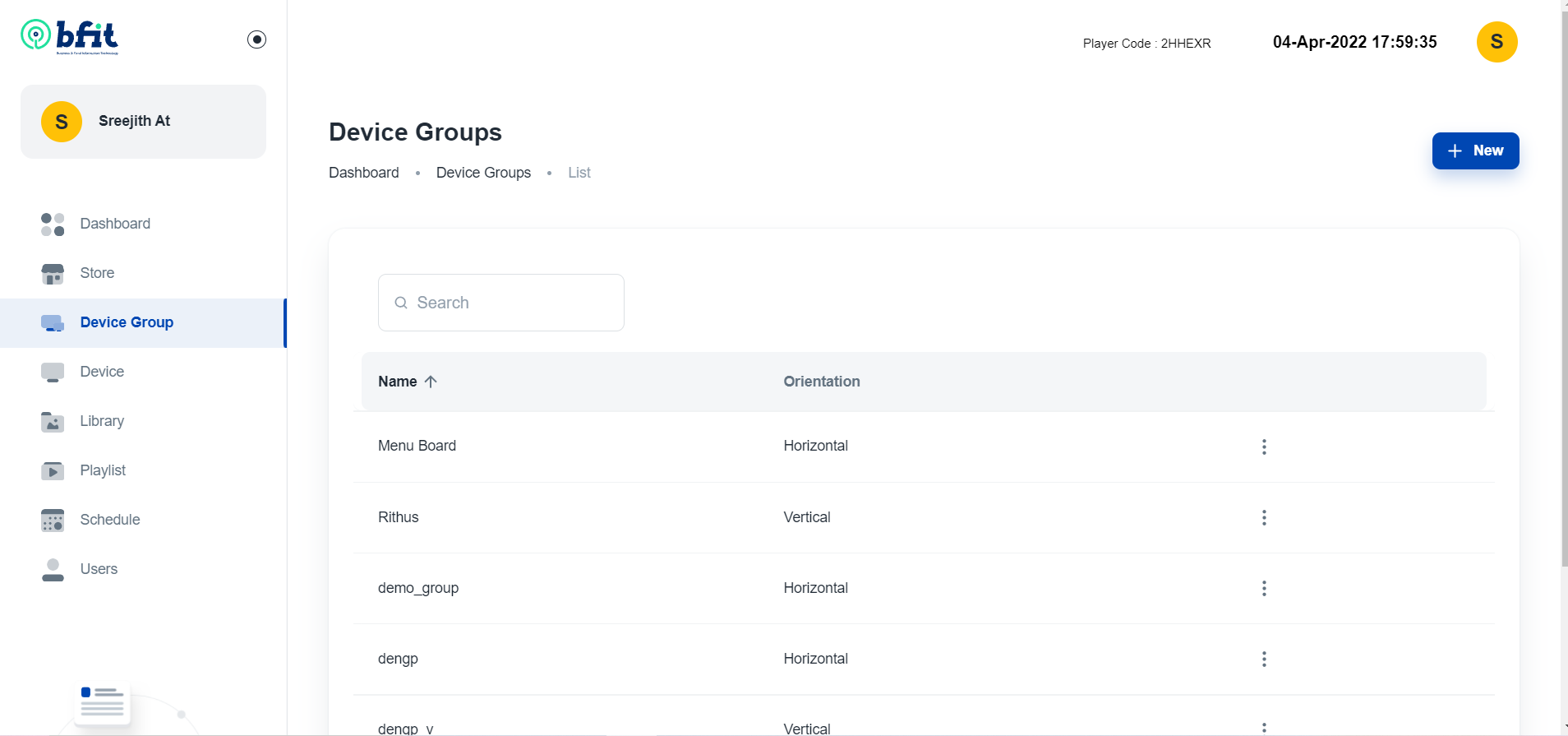Click the List breadcrumb text
1568x736 pixels.
pos(579,173)
